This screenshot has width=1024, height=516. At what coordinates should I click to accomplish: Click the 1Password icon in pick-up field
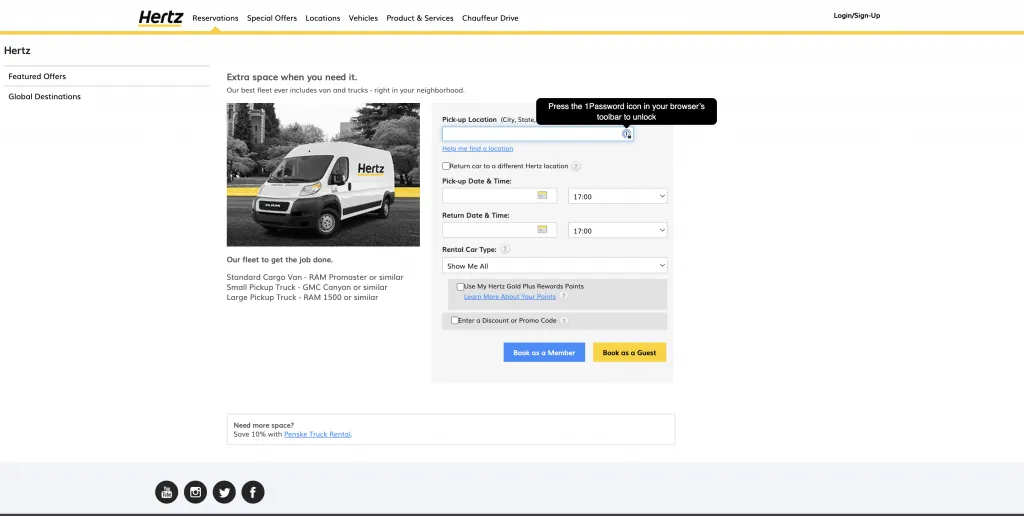tap(626, 134)
